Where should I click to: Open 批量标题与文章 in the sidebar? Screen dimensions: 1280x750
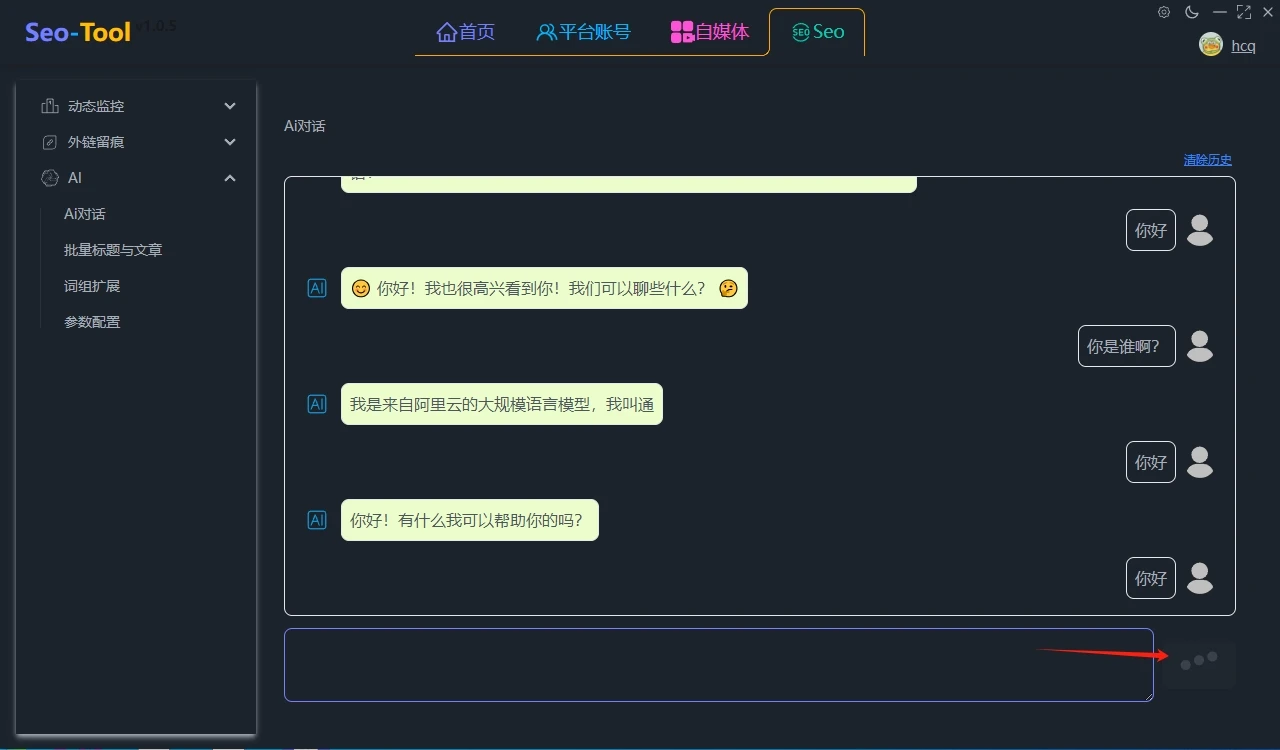coord(112,249)
